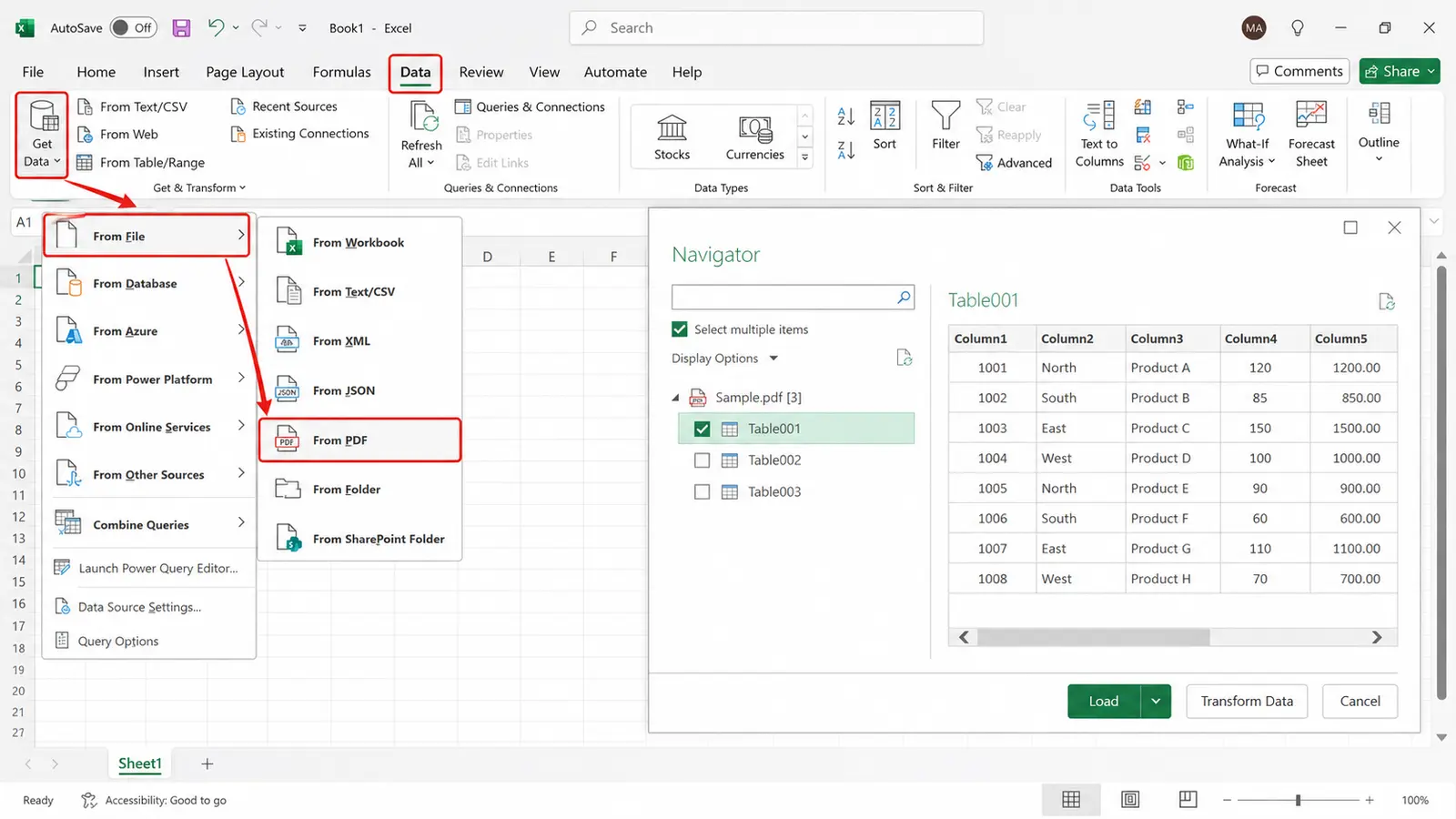This screenshot has height=819, width=1456.
Task: Sort ascending A to Z
Action: click(x=845, y=116)
